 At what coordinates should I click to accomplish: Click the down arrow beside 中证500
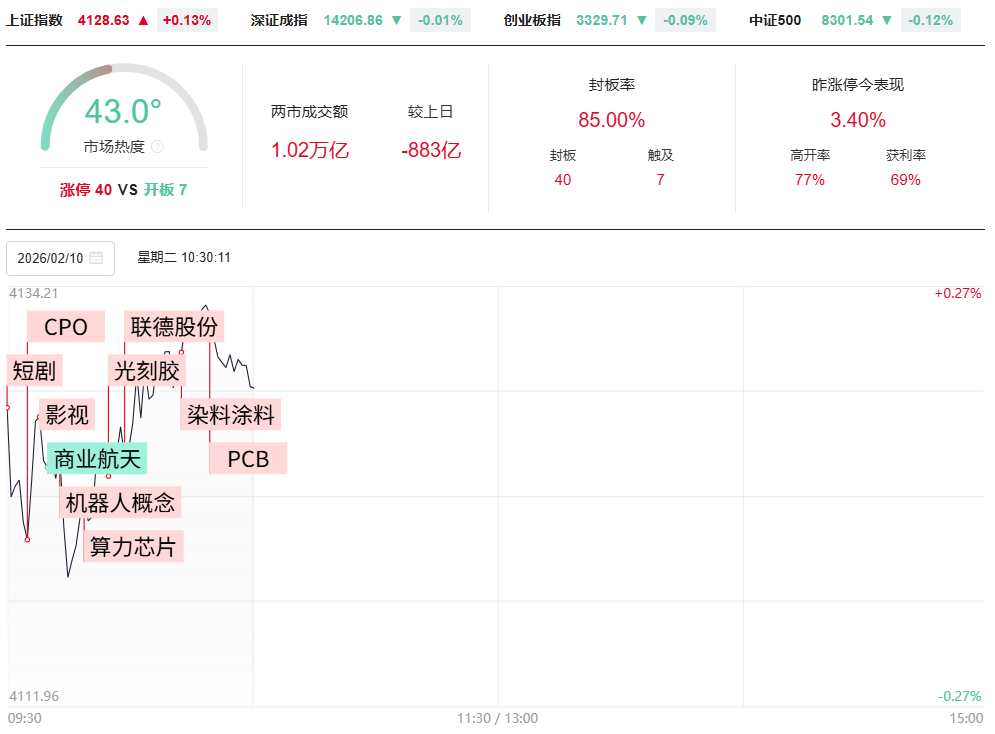[886, 20]
